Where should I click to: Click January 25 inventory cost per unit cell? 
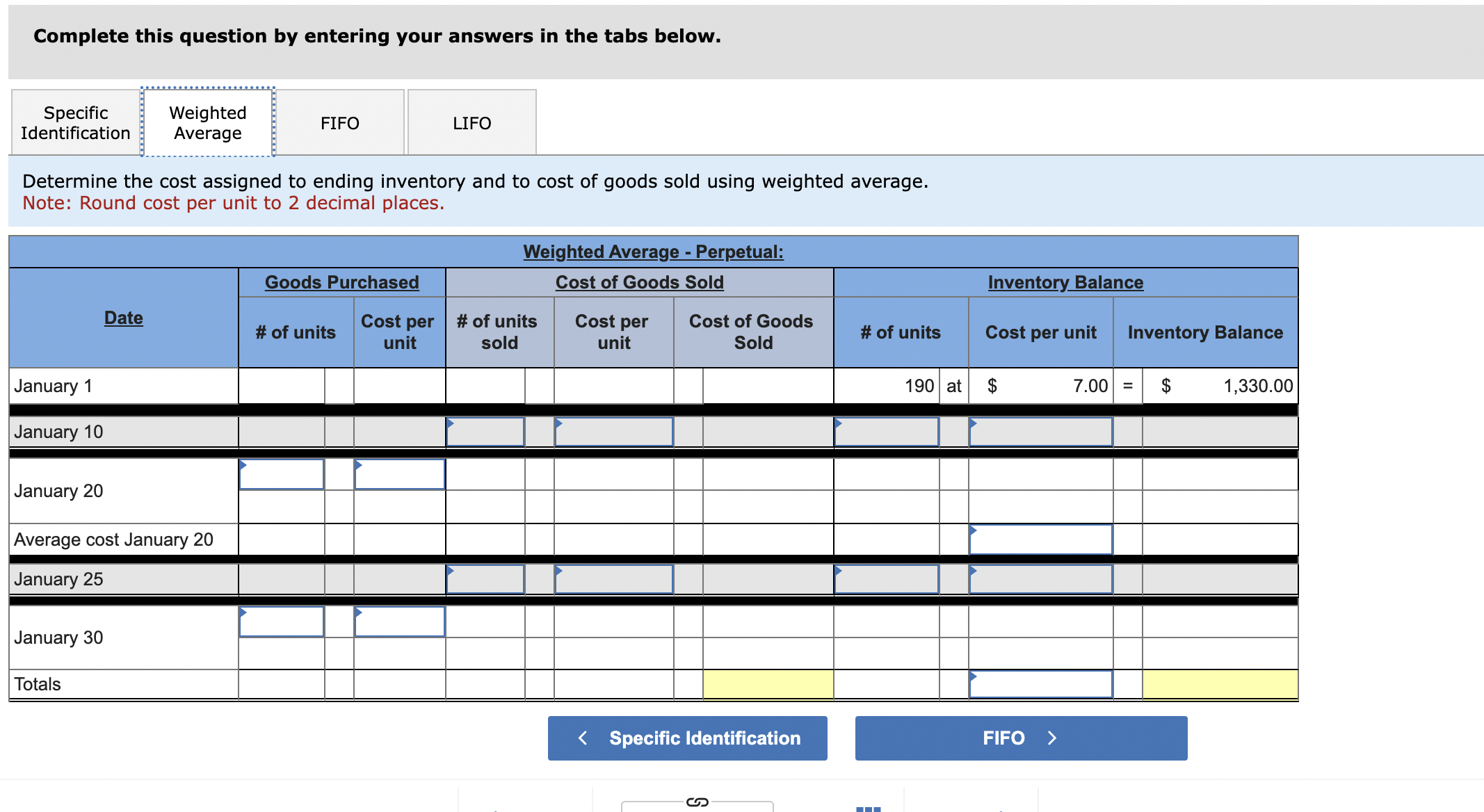tap(1041, 578)
